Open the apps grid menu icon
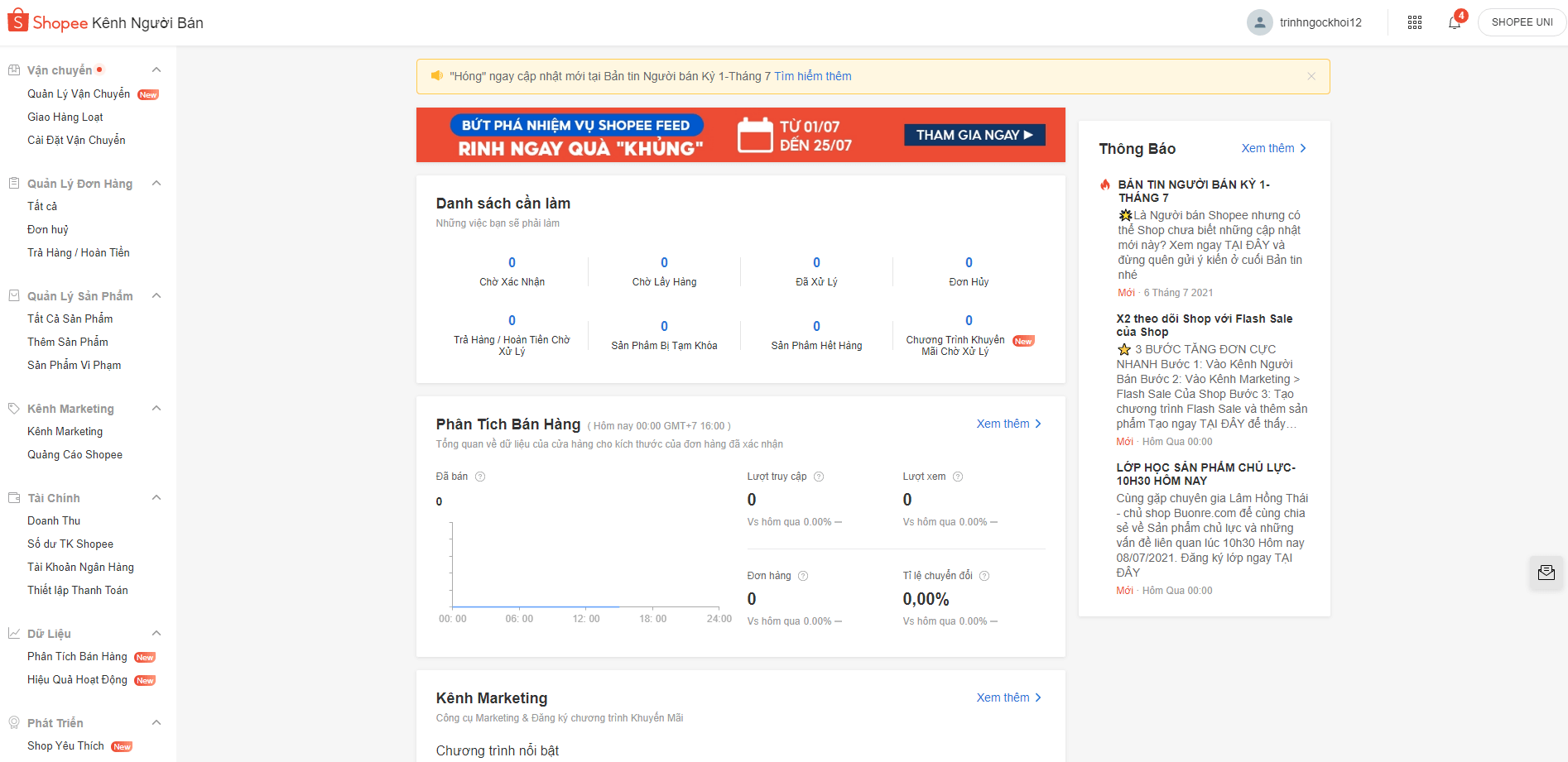The image size is (1568, 762). [1415, 22]
